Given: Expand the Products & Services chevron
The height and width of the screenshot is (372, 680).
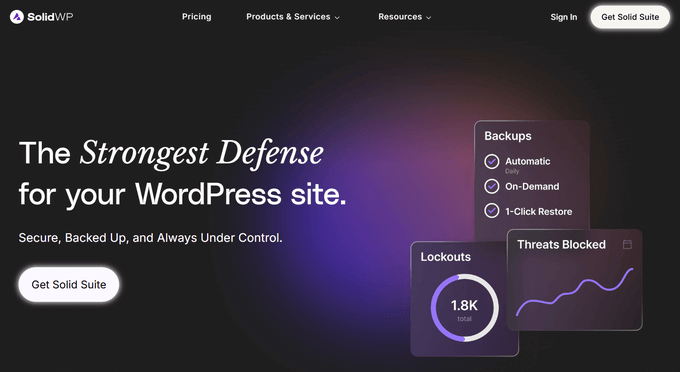Looking at the screenshot, I should point(337,18).
